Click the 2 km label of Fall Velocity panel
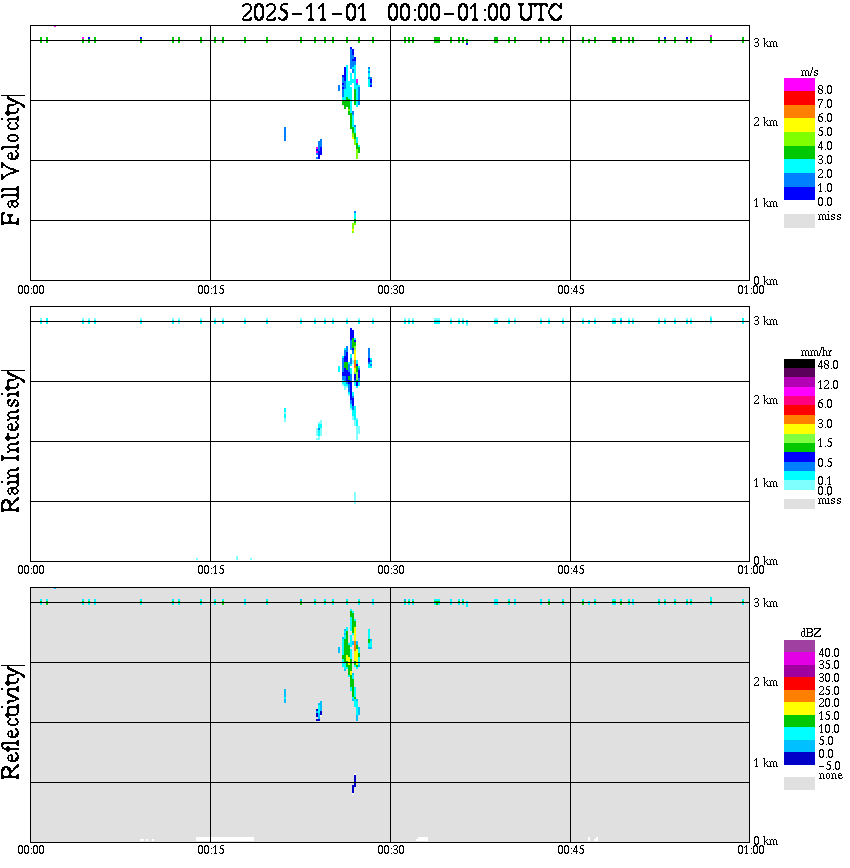This screenshot has width=850, height=868. point(765,122)
